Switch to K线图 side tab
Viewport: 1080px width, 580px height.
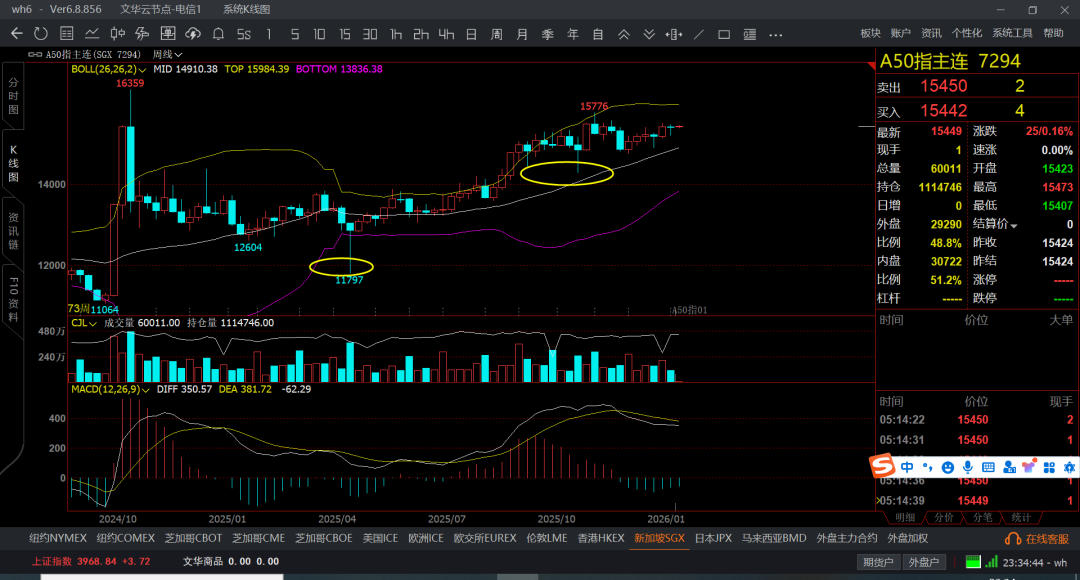click(x=13, y=163)
